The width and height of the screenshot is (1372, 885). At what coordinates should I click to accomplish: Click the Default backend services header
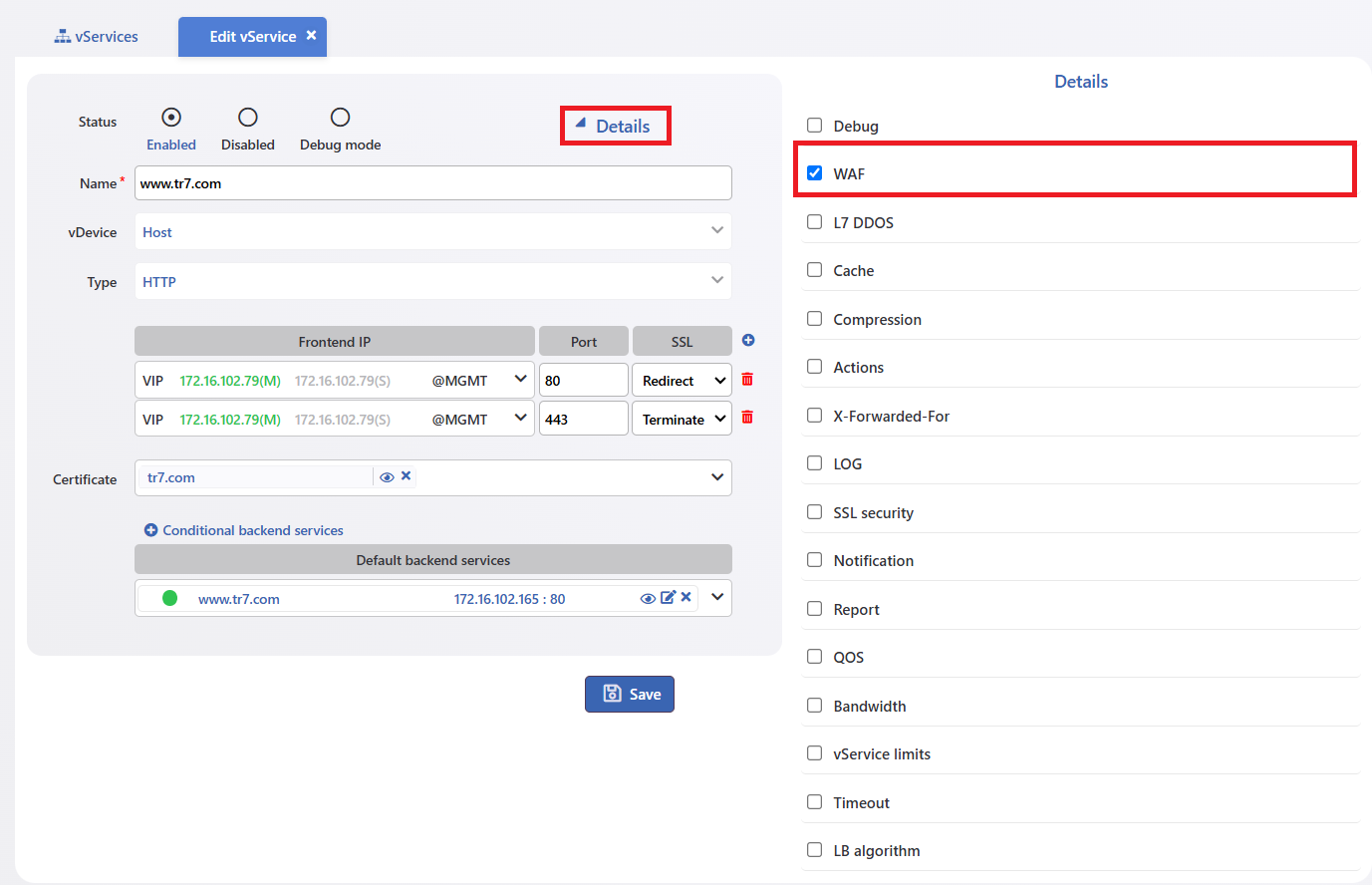(x=433, y=559)
